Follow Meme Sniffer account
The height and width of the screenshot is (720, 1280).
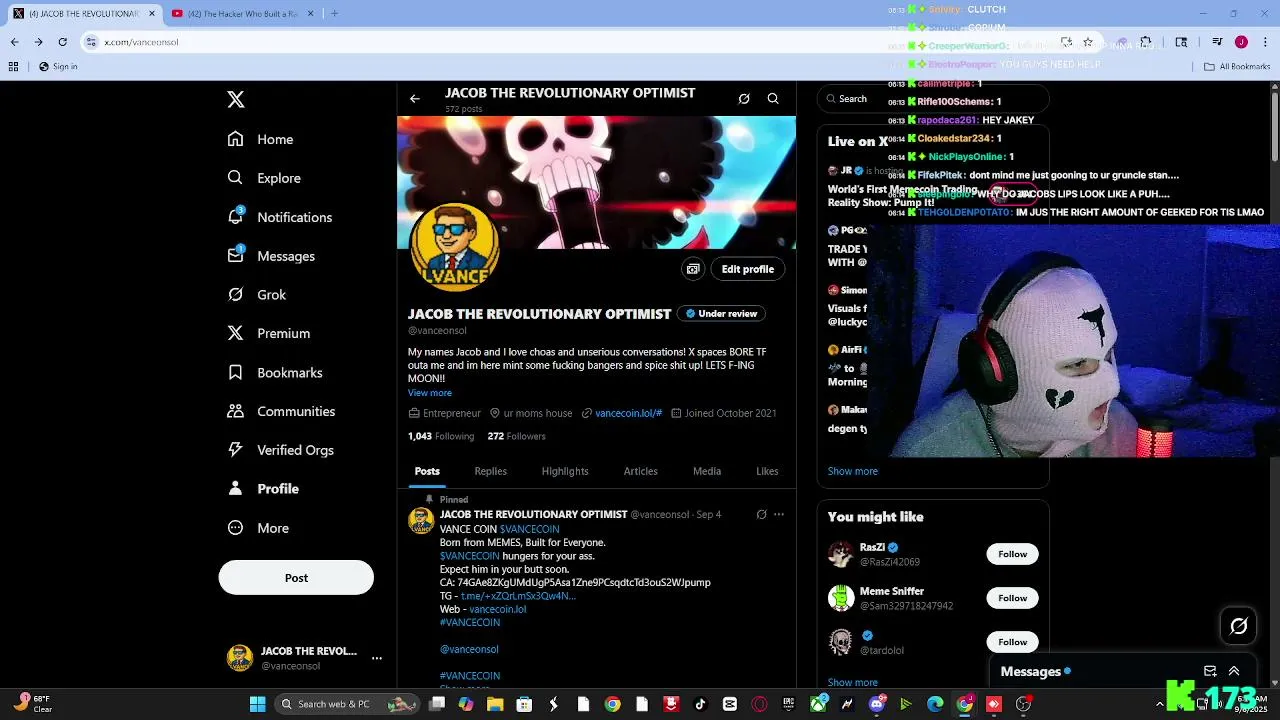(x=1012, y=598)
